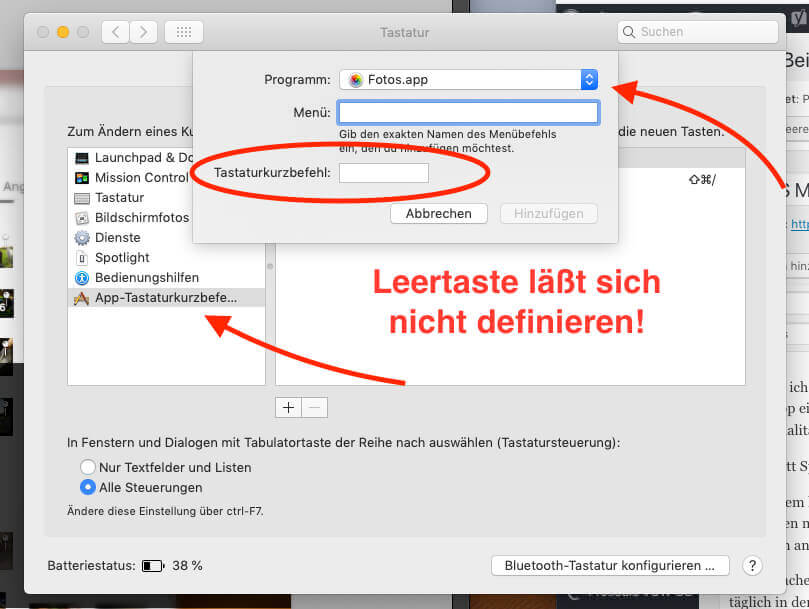809x609 pixels.
Task: Open the Programm dropdown showing Fotos.app
Action: (468, 80)
